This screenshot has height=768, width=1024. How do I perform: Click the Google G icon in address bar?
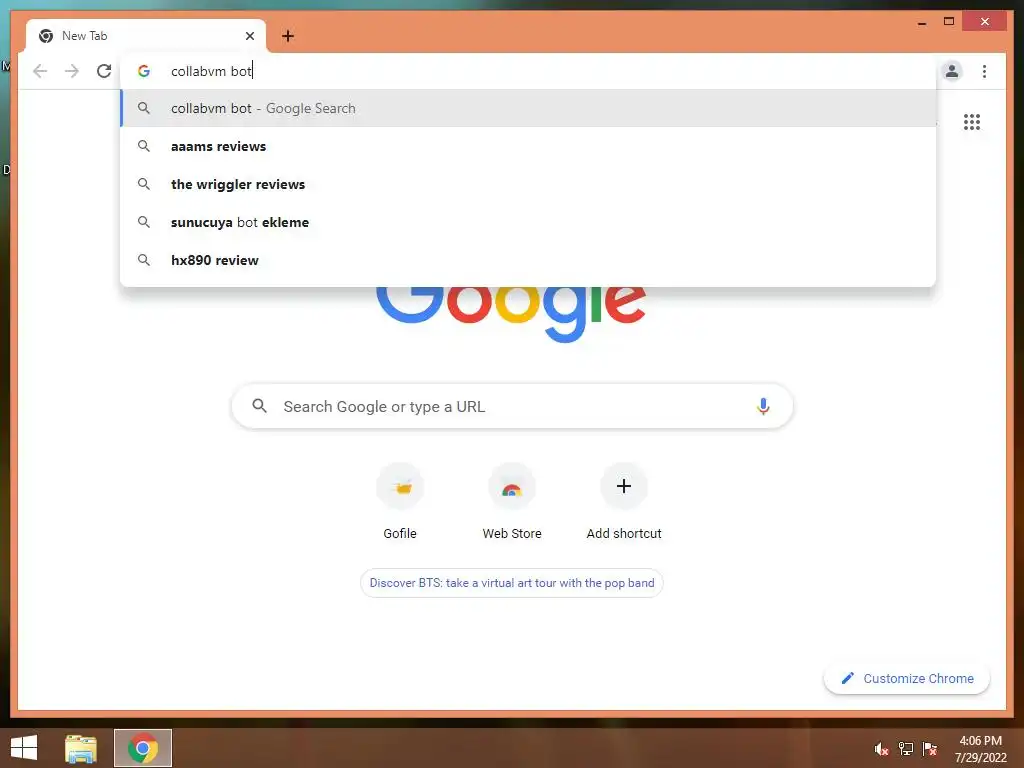tap(144, 71)
